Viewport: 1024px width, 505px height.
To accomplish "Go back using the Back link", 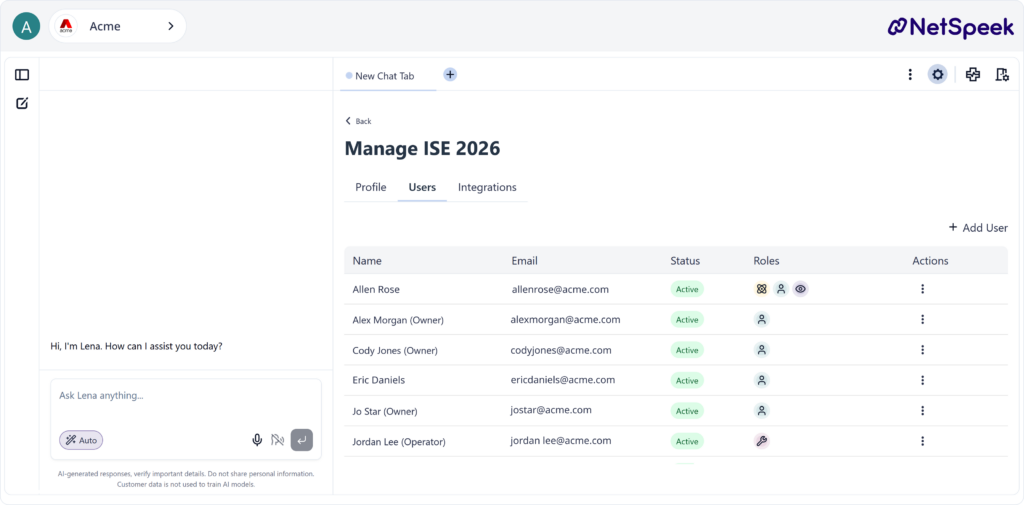I will point(358,121).
